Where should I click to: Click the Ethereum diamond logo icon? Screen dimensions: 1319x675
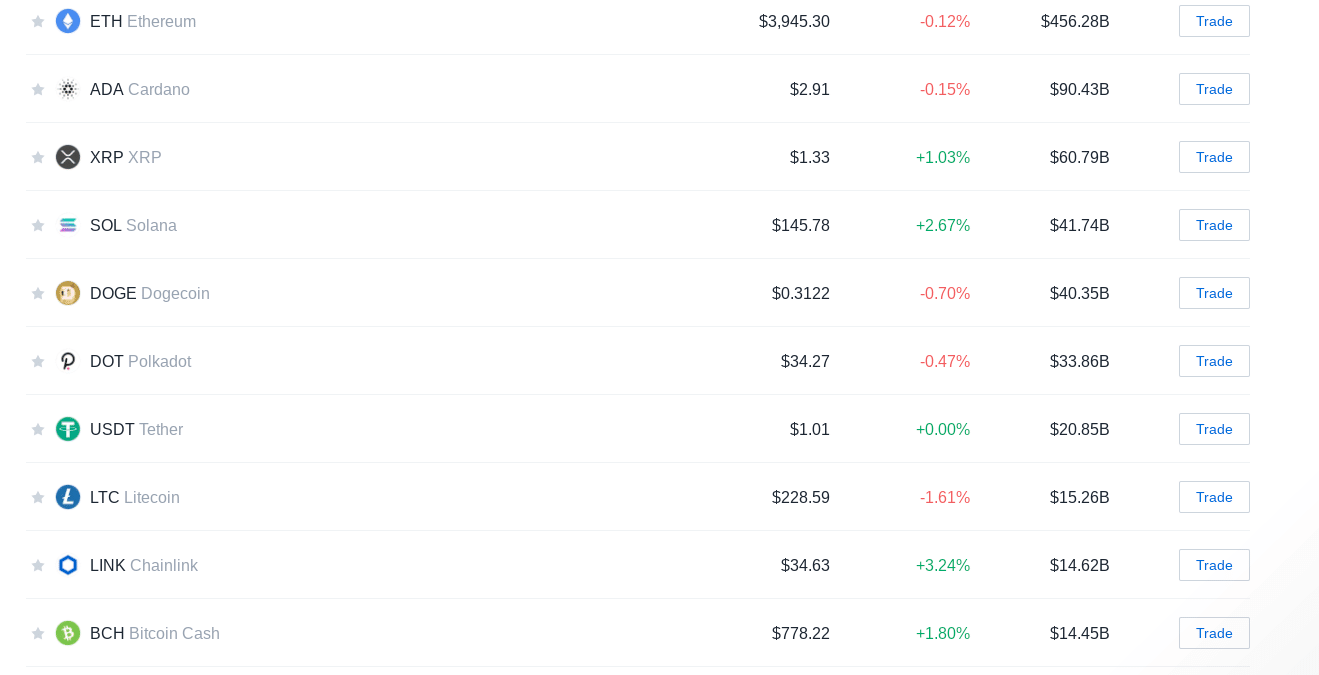pos(68,21)
